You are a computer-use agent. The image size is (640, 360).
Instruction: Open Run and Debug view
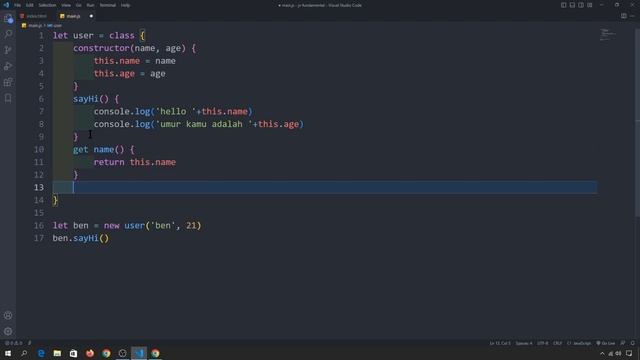tap(8, 66)
